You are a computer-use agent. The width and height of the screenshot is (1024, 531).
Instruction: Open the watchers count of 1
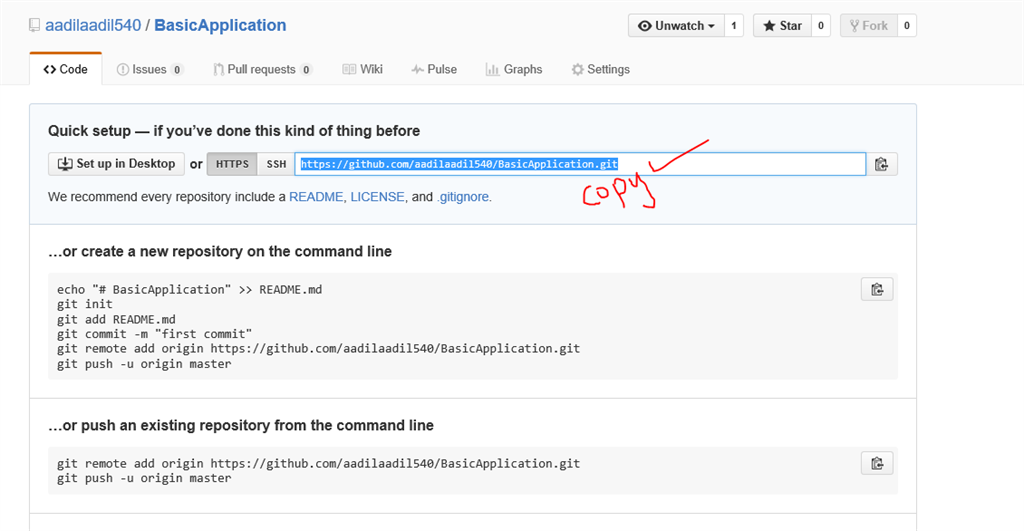(734, 25)
